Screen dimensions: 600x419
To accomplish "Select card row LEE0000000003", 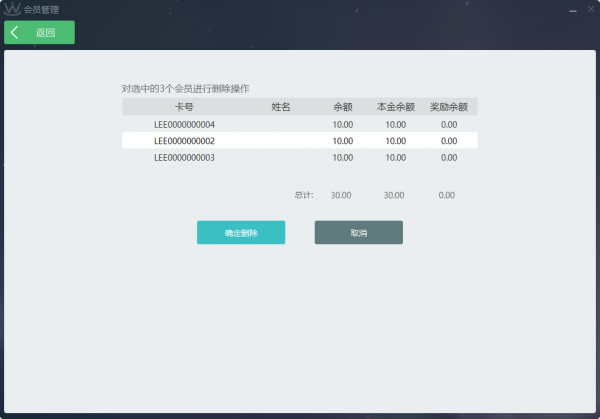I will pyautogui.click(x=300, y=157).
